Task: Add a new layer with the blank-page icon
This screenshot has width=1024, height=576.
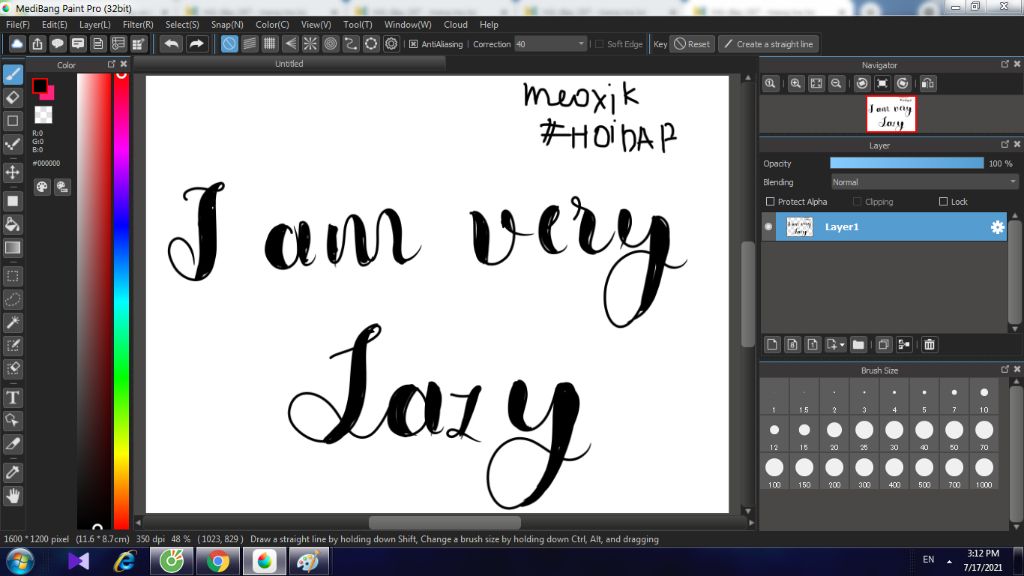Action: click(x=772, y=344)
